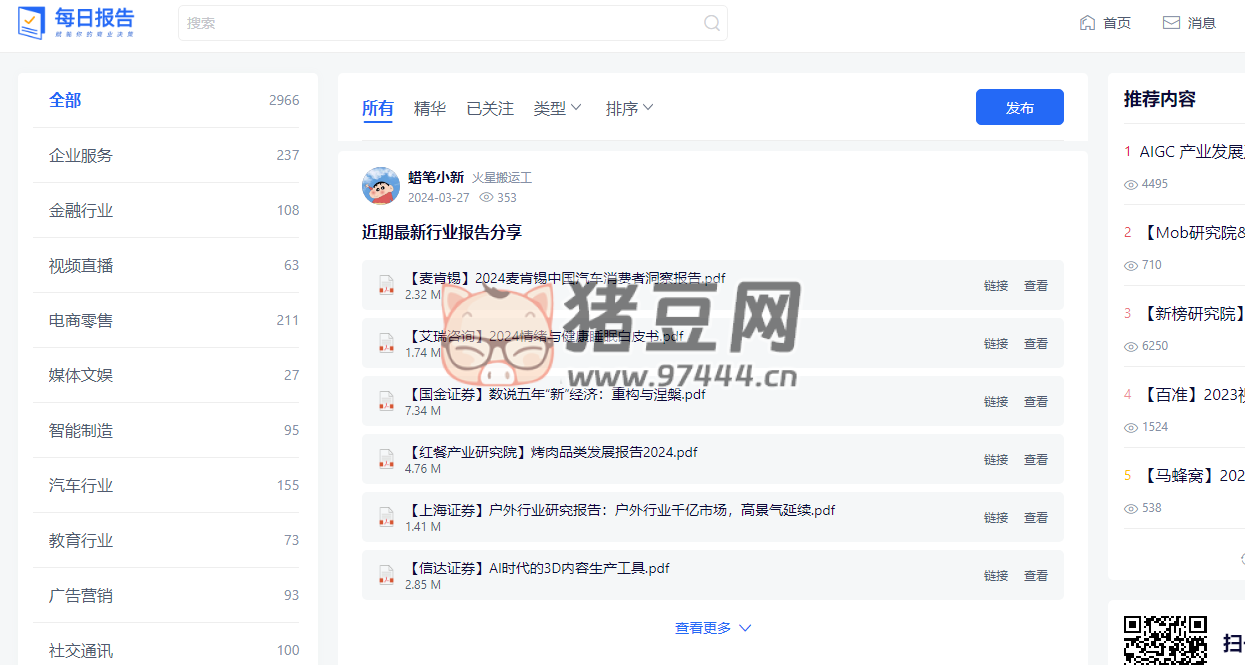Switch to the 精华 tab
1245x665 pixels.
[x=430, y=108]
